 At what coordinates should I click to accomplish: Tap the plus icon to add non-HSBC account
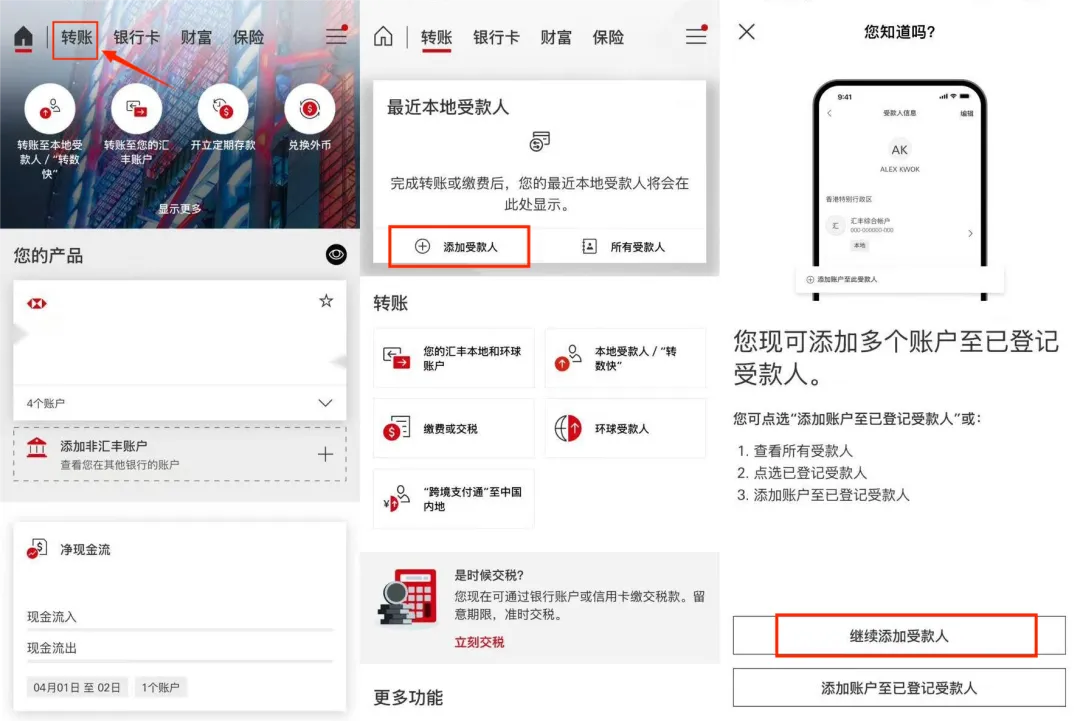(x=325, y=454)
